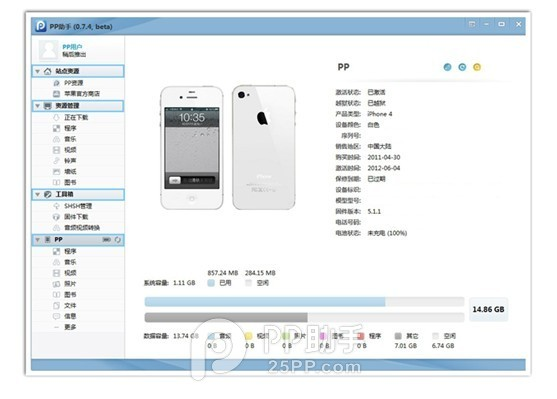
Task: Click the gray 其它 legend swatch
Action: click(x=398, y=336)
